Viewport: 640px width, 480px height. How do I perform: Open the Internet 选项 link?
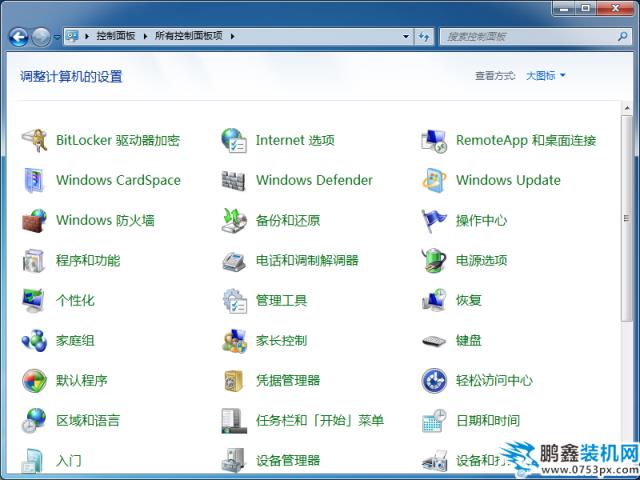click(295, 140)
